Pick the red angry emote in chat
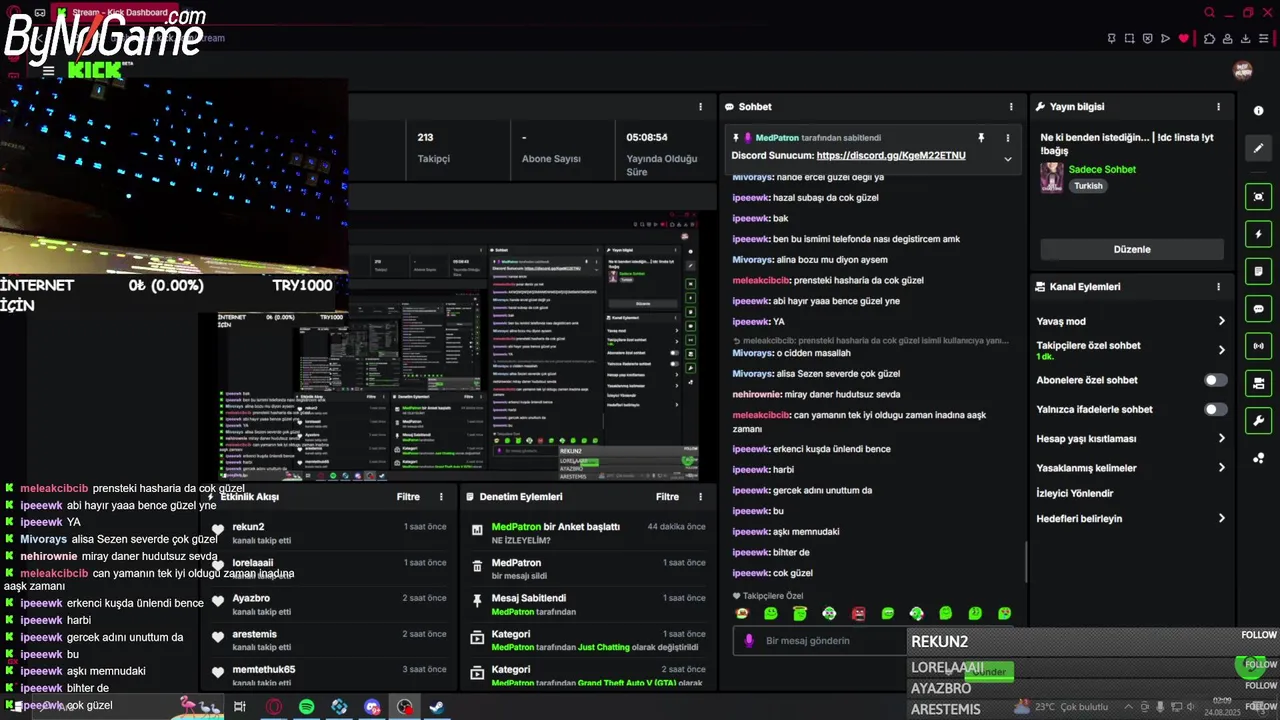This screenshot has height=720, width=1280. pos(858,613)
